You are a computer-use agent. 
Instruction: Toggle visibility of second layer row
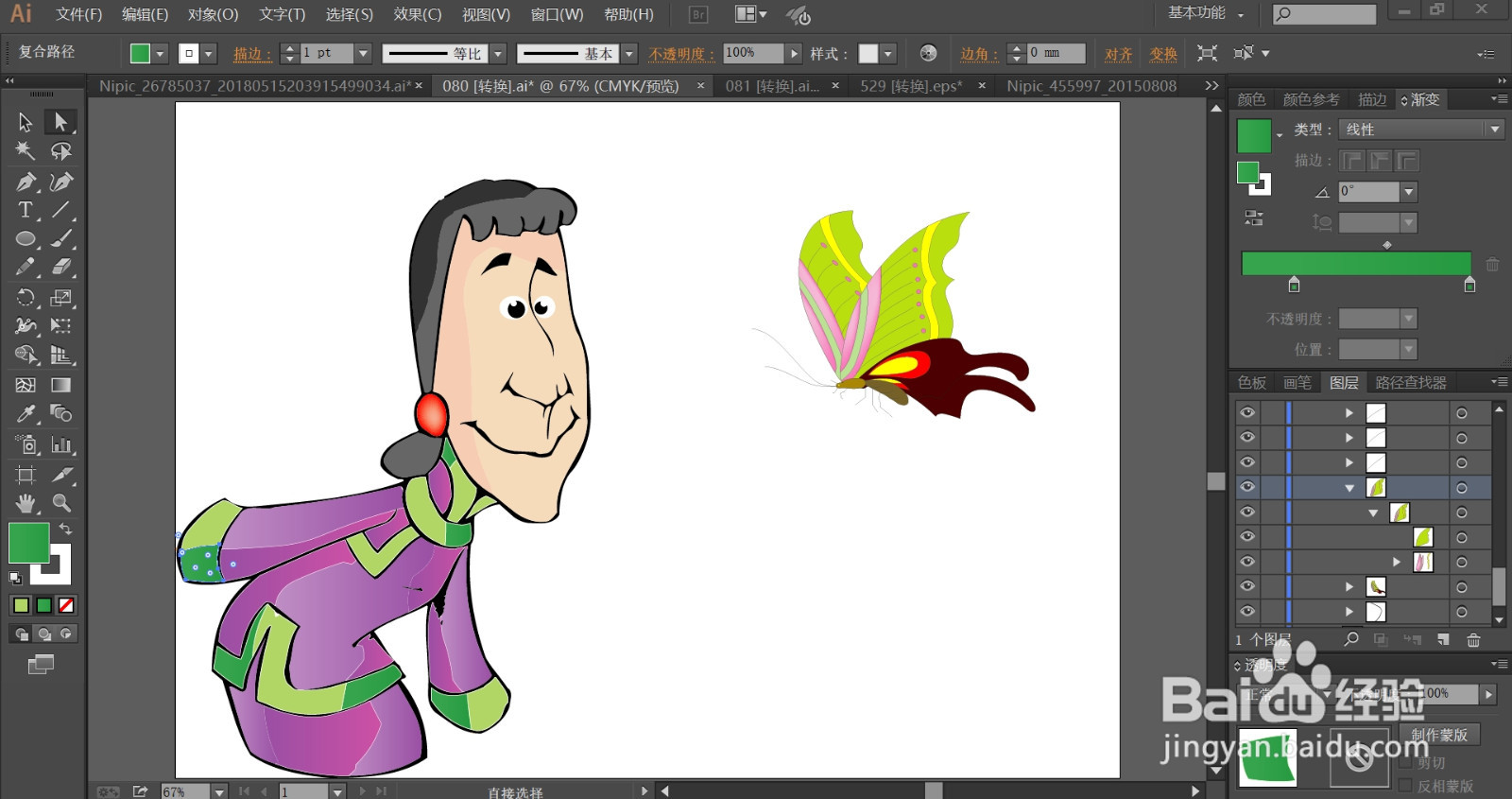tap(1247, 437)
